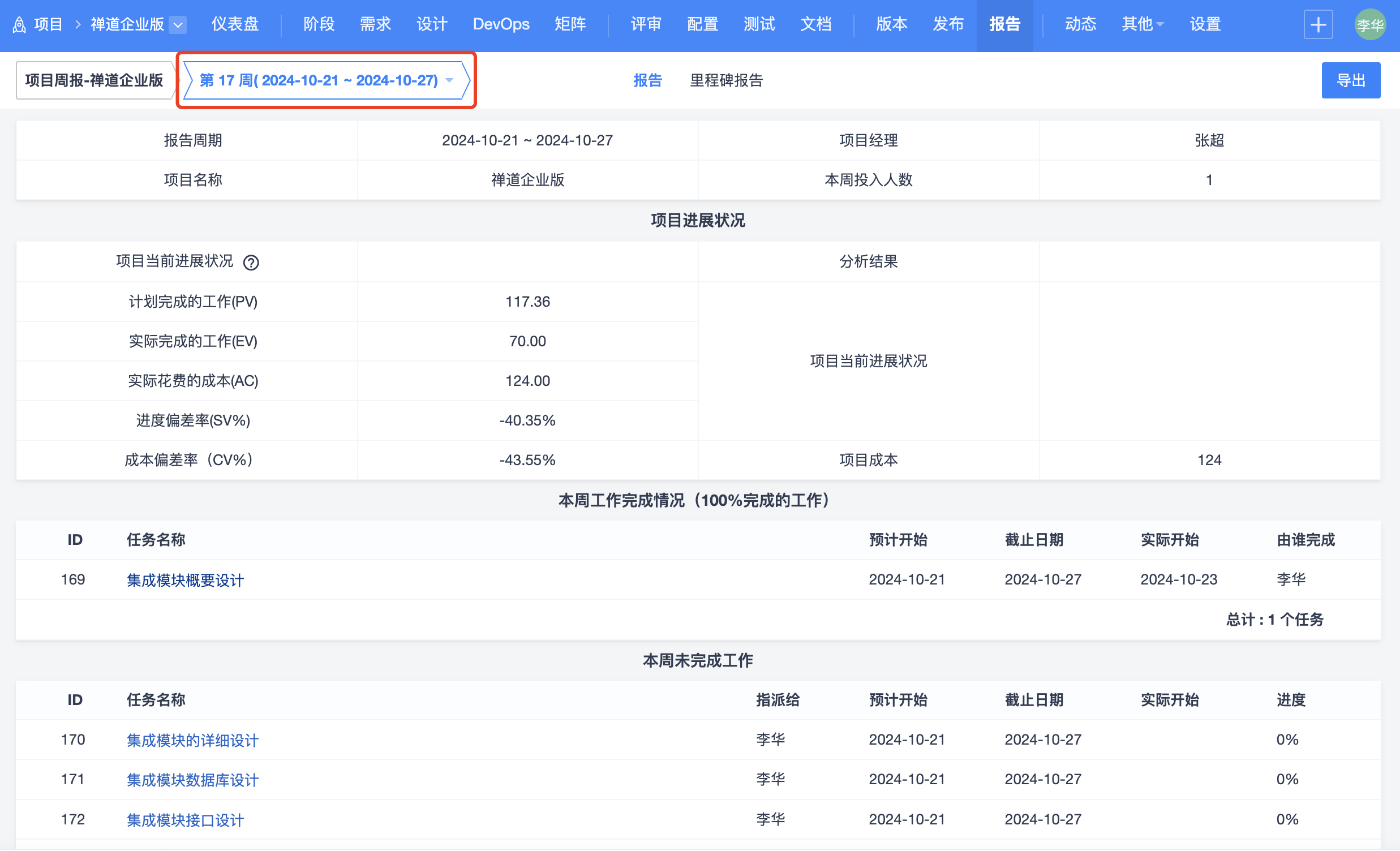The width and height of the screenshot is (1400, 851).
Task: Switch to the 里程碑报告 tab
Action: 726,80
